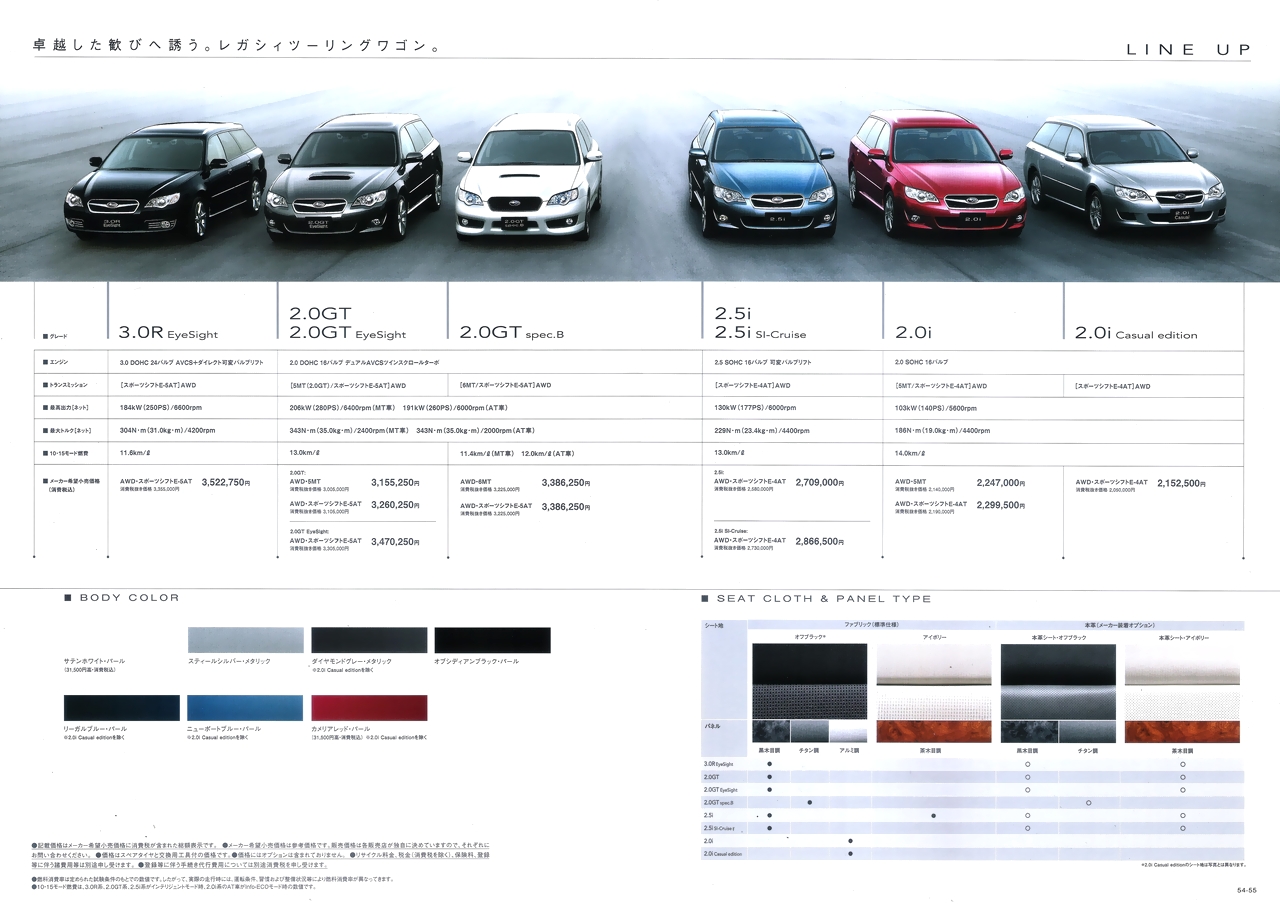The height and width of the screenshot is (908, 1280).
Task: Click the 304N·m(31.0kg·m)/4200rpm torque value
Action: pos(167,430)
